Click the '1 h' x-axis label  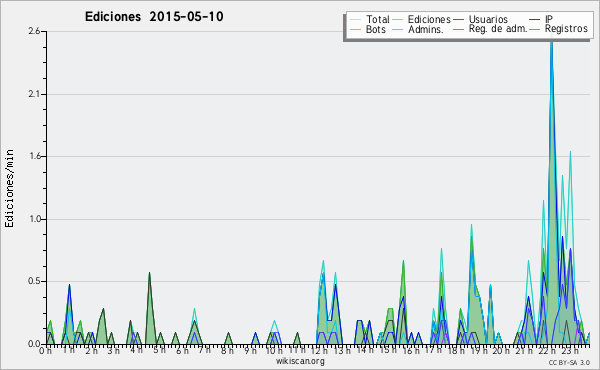coord(68,350)
